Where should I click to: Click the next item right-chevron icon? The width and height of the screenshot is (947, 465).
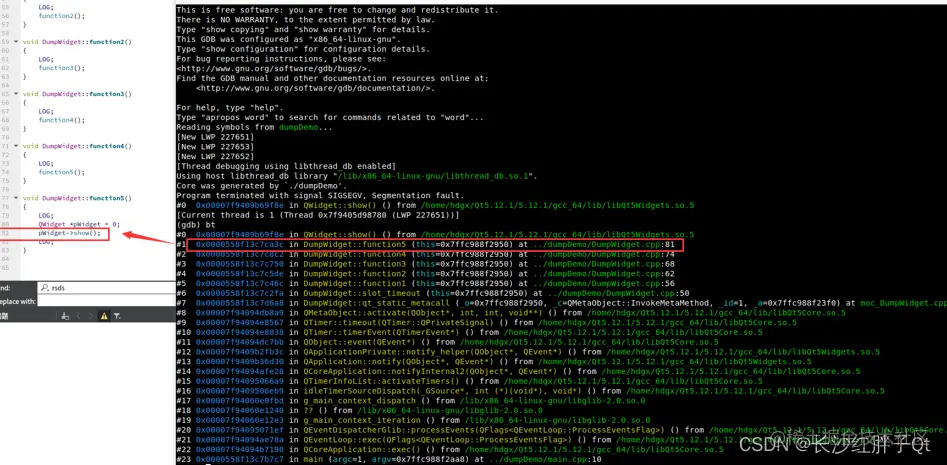pyautogui.click(x=91, y=315)
